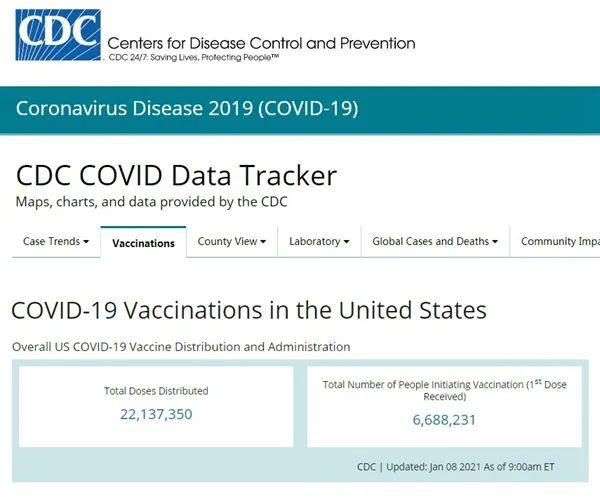Click the caret arrow beside Laboratory
This screenshot has height=504, width=600.
point(346,242)
